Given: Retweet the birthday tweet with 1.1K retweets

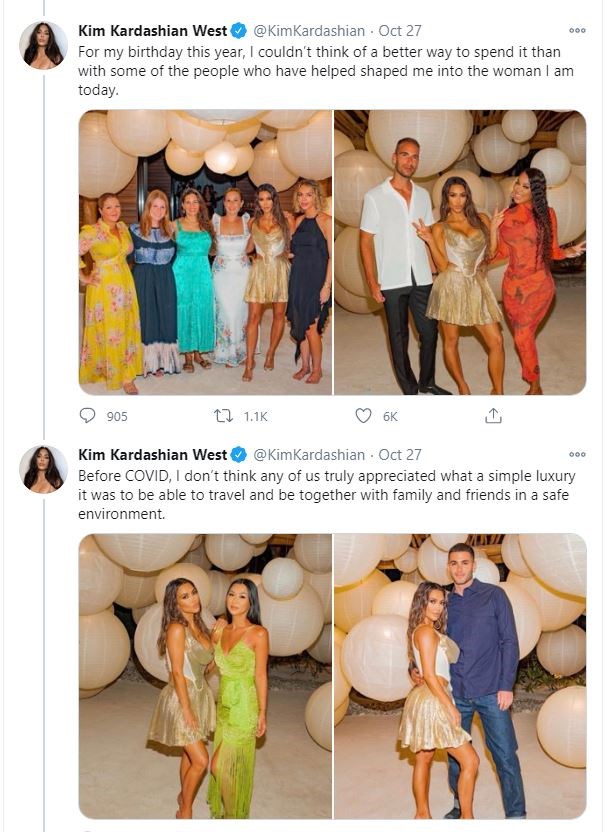Looking at the screenshot, I should 226,416.
